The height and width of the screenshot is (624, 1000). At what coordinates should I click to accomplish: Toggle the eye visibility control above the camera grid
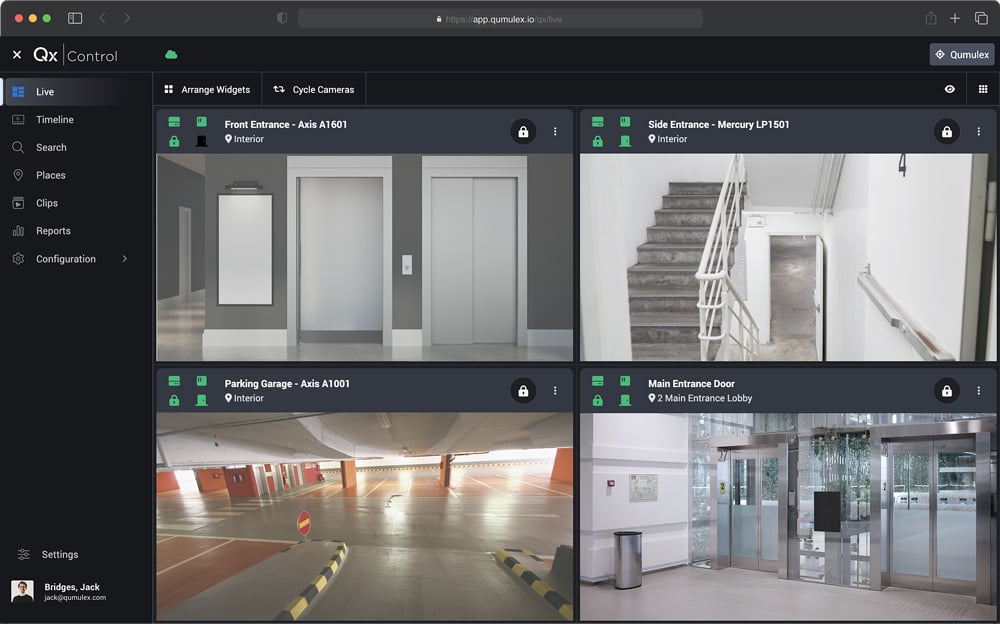coord(950,89)
